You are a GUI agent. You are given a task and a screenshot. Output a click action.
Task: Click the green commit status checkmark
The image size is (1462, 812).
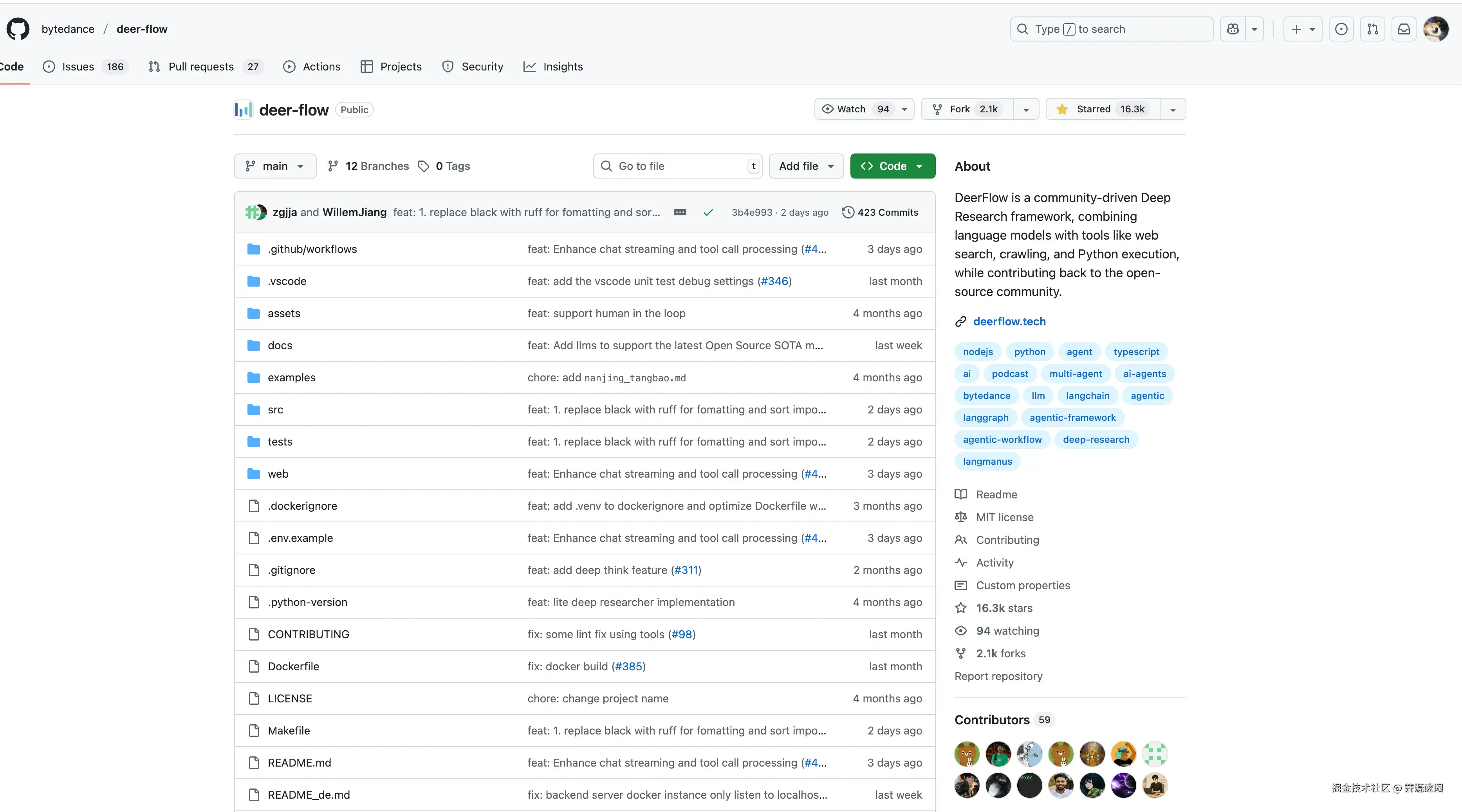click(708, 212)
